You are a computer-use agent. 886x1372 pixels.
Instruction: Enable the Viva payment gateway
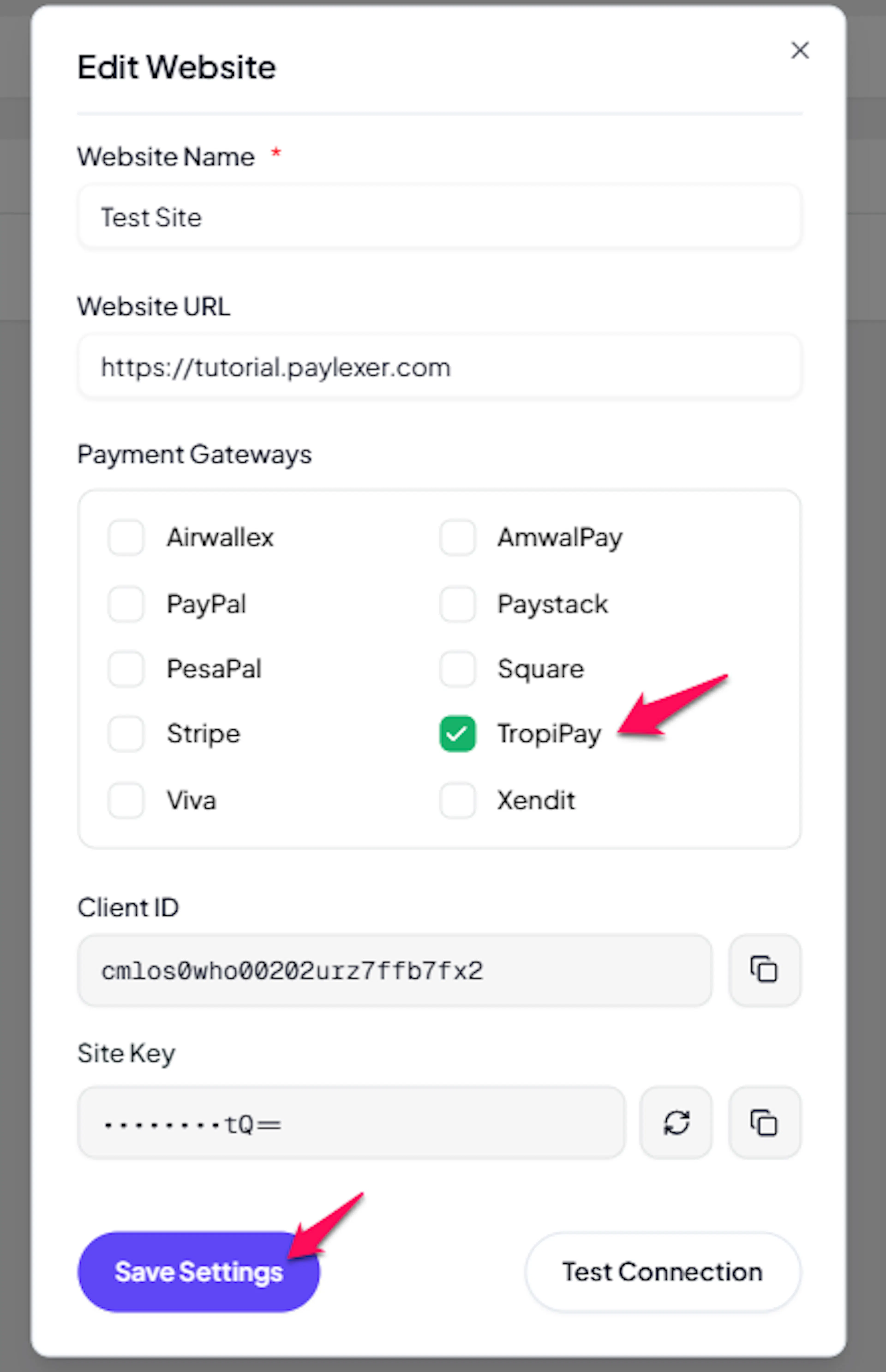pyautogui.click(x=126, y=800)
